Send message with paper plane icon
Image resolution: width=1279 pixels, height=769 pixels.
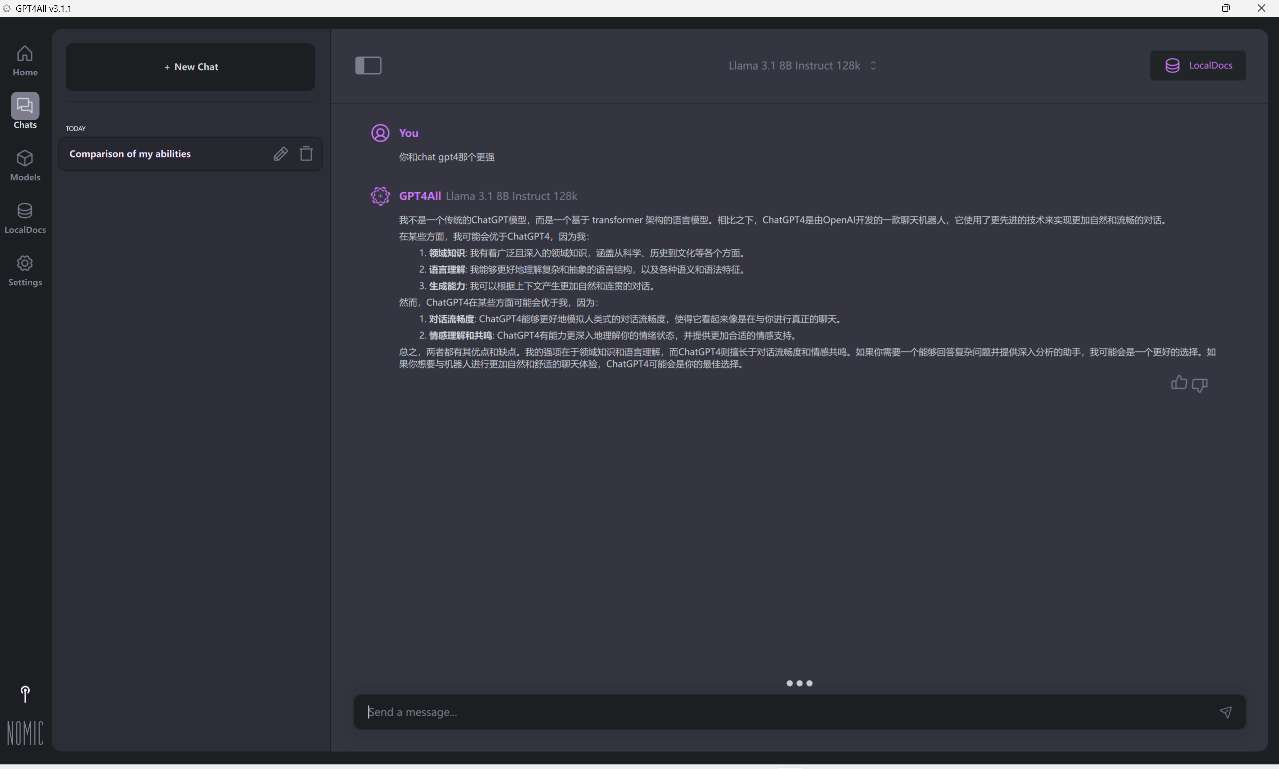pos(1225,712)
